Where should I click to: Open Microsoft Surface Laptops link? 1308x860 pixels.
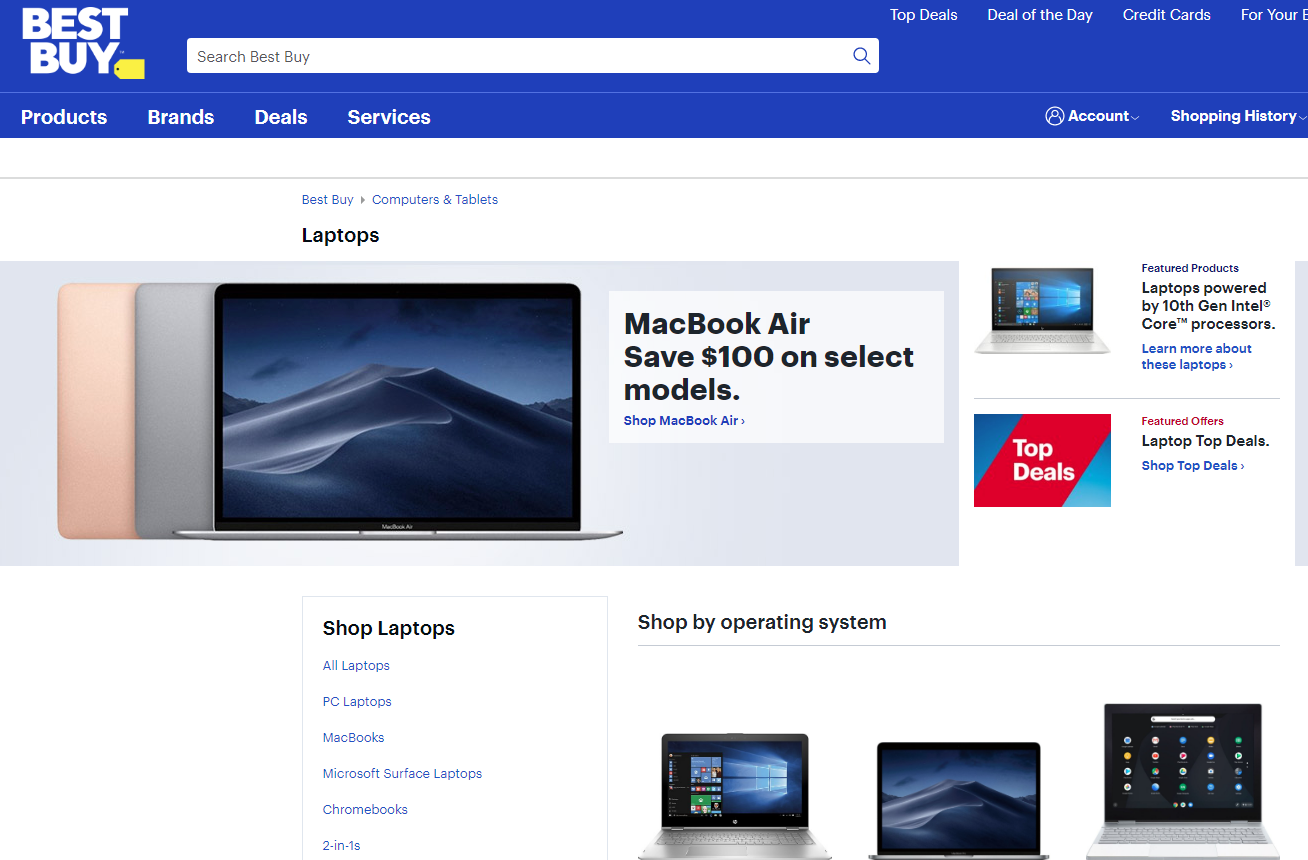(x=402, y=774)
